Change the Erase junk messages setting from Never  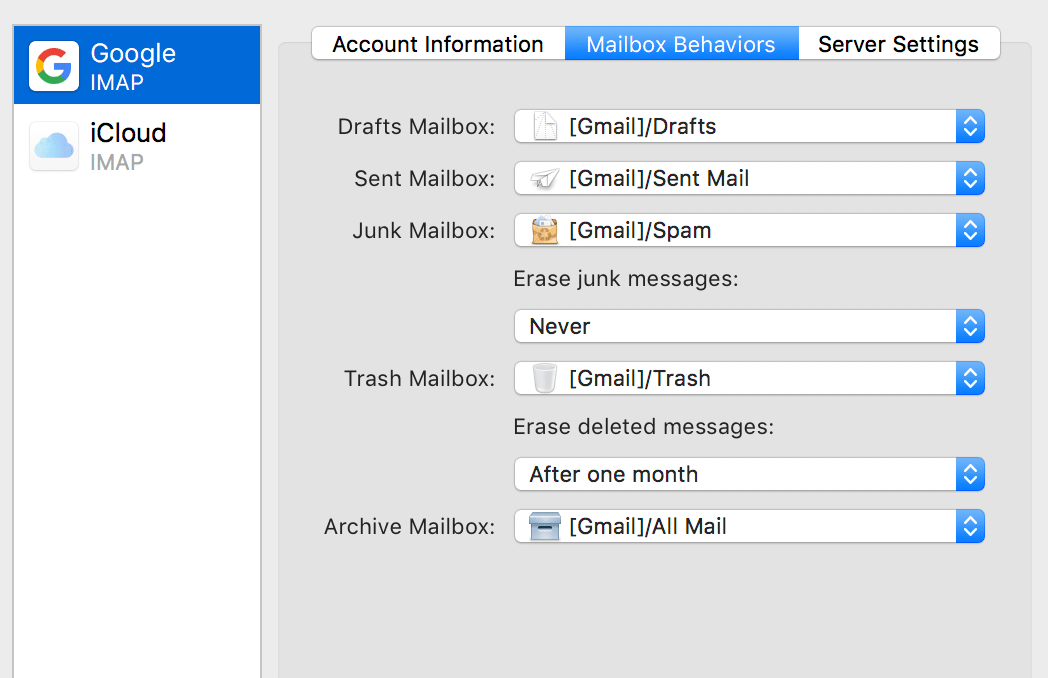(x=748, y=326)
